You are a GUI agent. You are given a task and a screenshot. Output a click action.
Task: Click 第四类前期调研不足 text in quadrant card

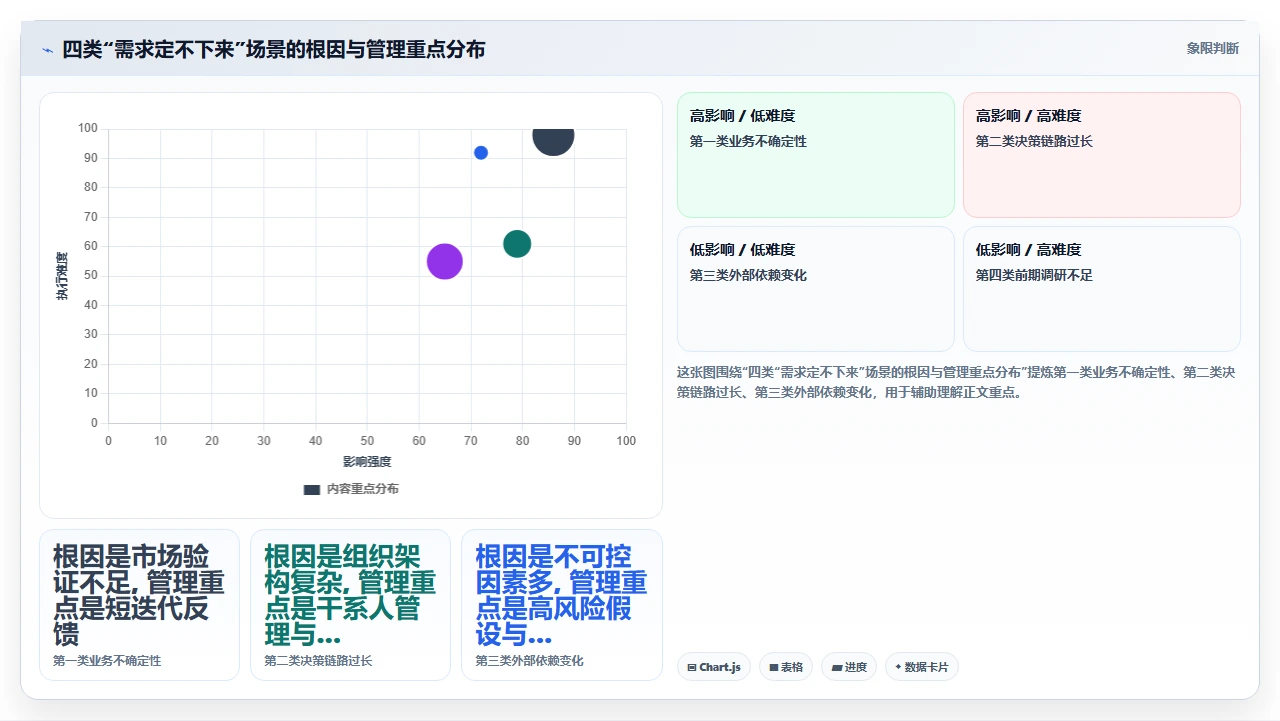pos(1034,276)
